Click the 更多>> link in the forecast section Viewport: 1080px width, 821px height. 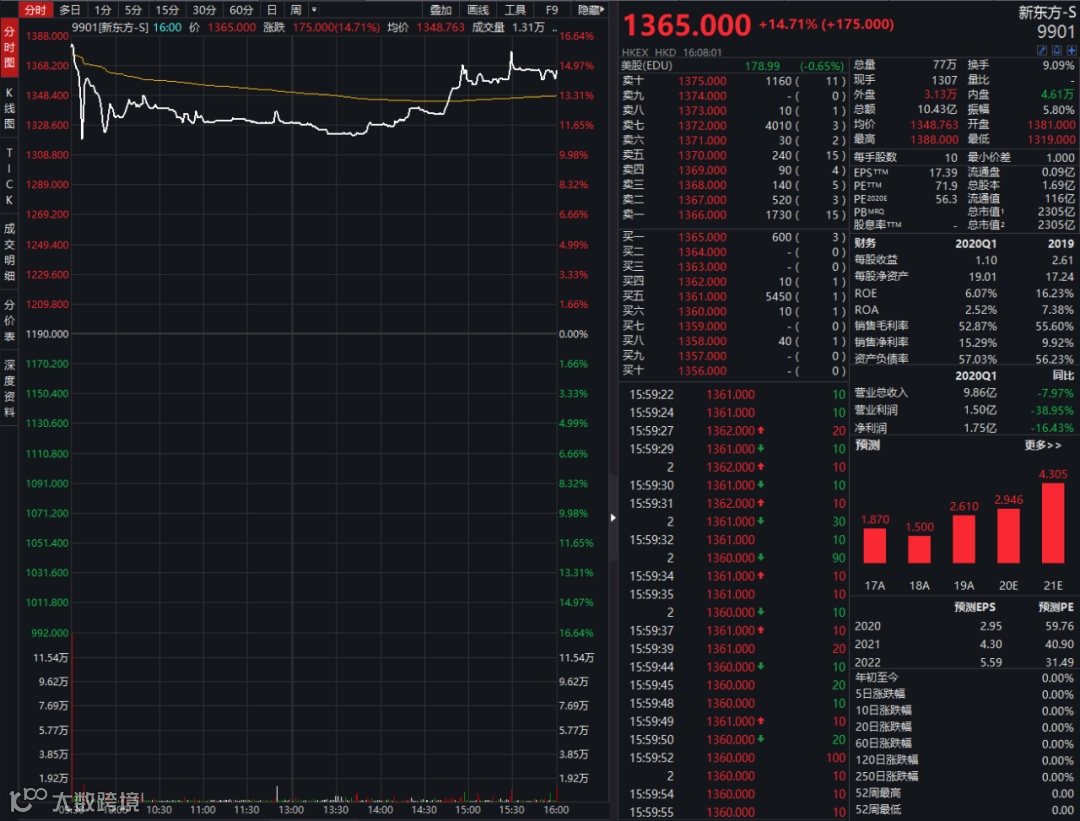point(1043,445)
